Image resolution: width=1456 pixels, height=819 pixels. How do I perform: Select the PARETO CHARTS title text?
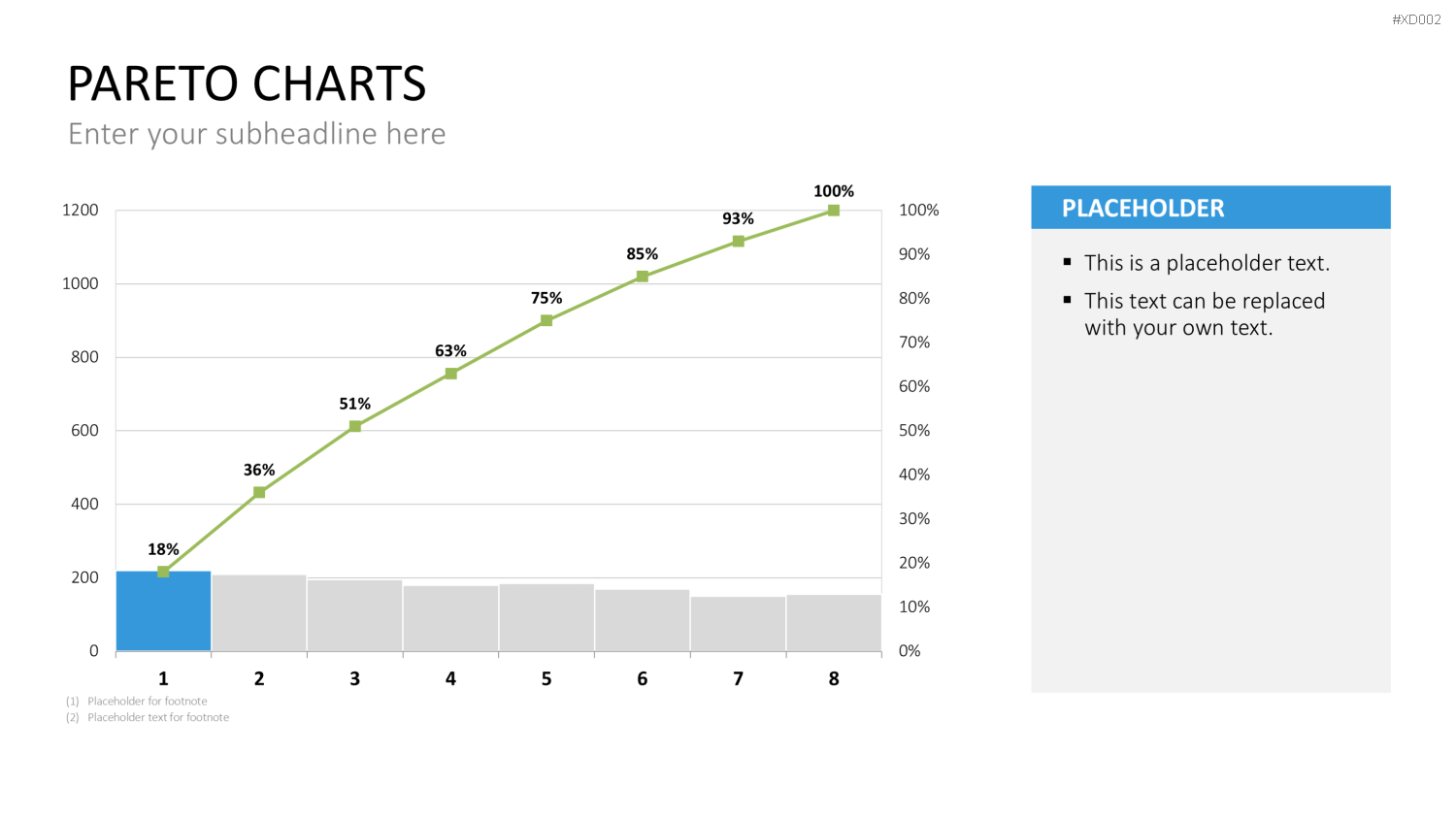click(247, 83)
